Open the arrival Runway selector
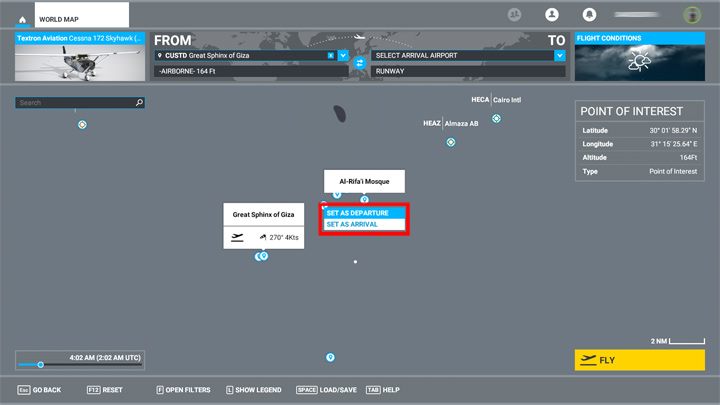Image resolution: width=720 pixels, height=405 pixels. point(467,72)
